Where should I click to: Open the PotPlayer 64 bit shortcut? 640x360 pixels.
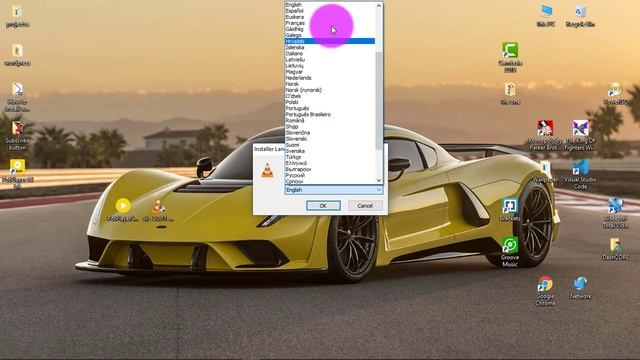point(17,174)
